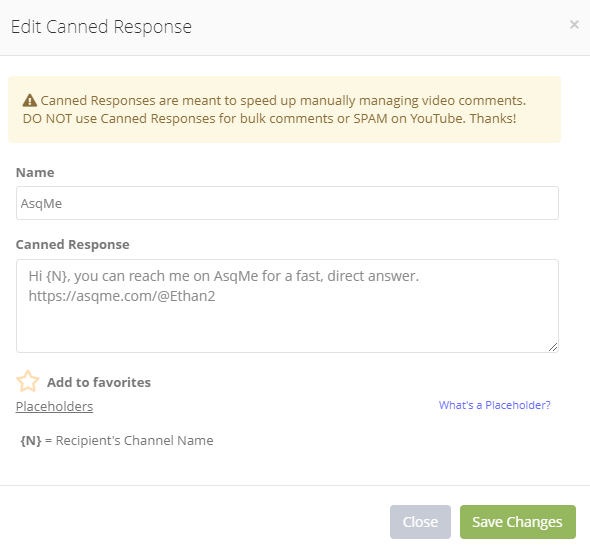This screenshot has height=557, width=590.
Task: Open the What's a Placeholder? link
Action: [x=494, y=405]
